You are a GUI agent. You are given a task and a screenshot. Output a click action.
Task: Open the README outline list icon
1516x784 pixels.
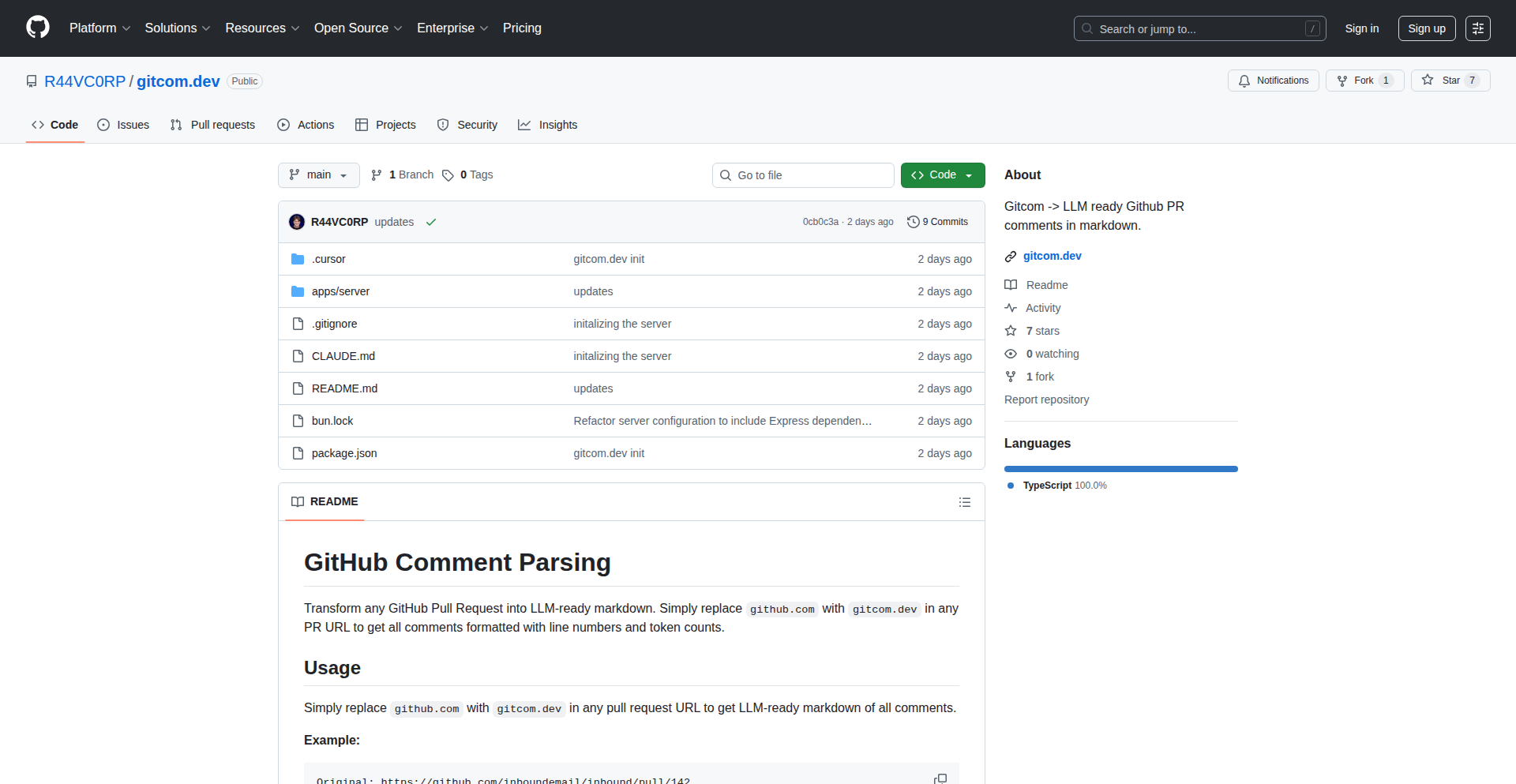coord(964,502)
